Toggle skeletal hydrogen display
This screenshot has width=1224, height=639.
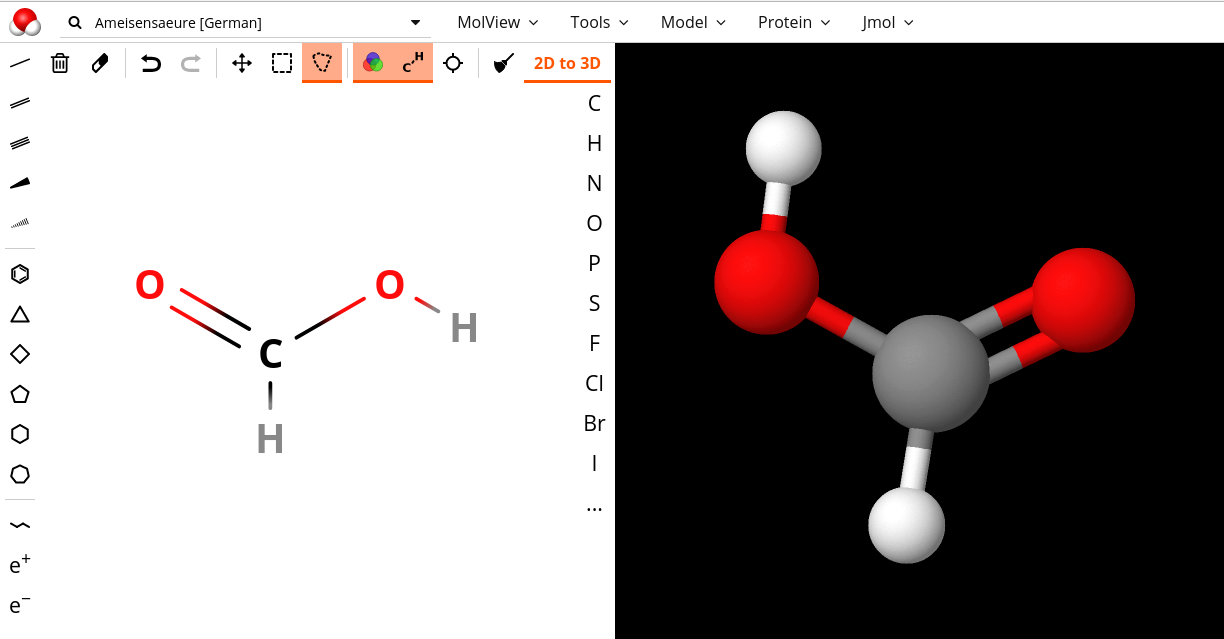(413, 63)
